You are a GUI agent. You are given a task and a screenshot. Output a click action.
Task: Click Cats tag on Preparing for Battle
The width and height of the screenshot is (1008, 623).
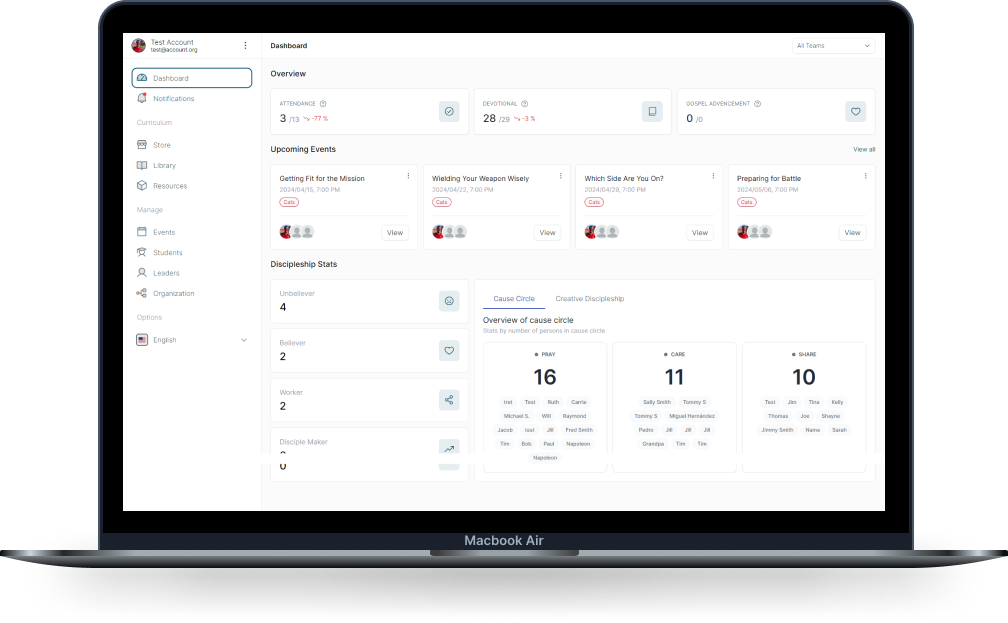pyautogui.click(x=746, y=202)
